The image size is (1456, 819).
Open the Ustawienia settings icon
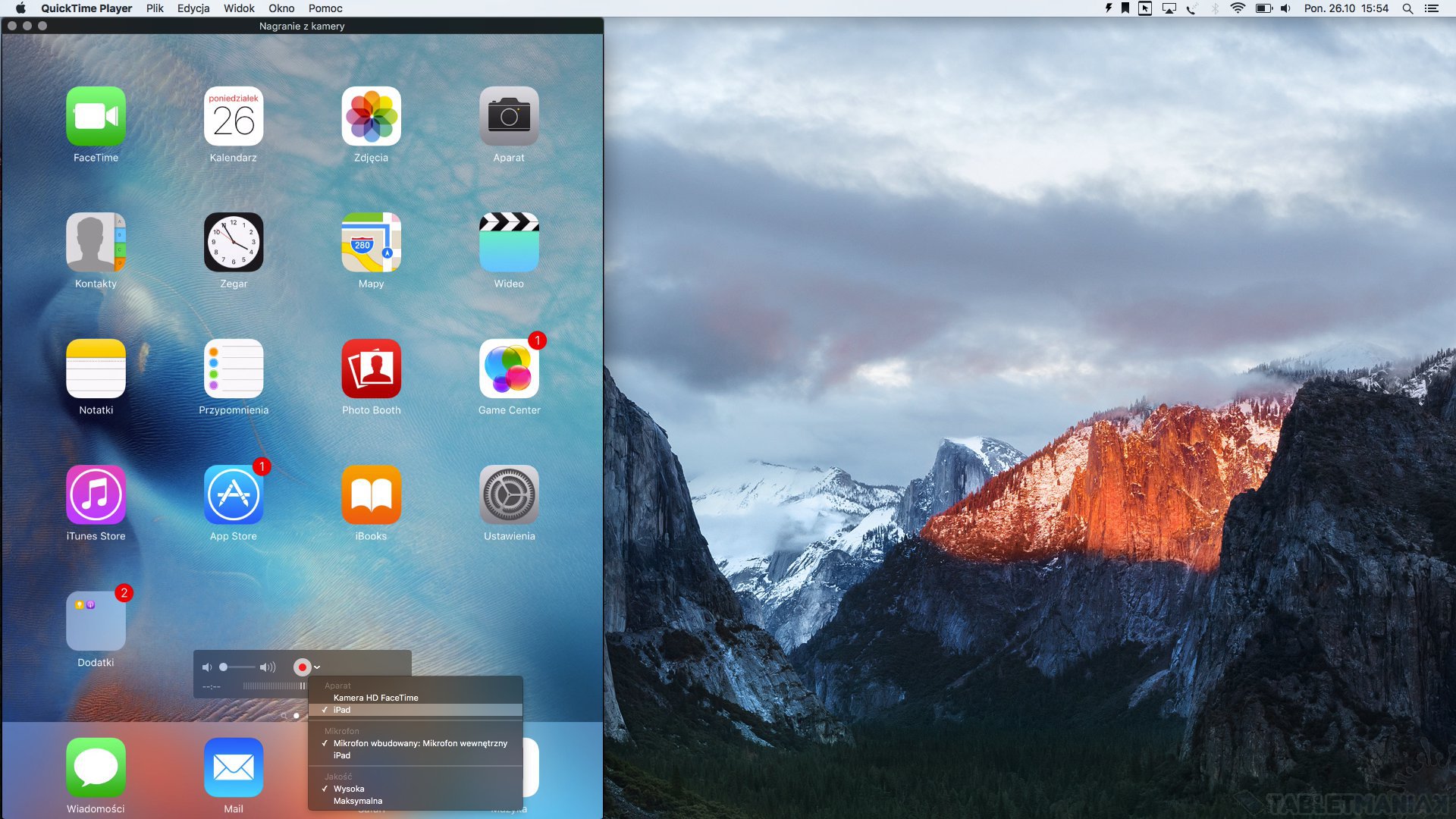(x=509, y=494)
